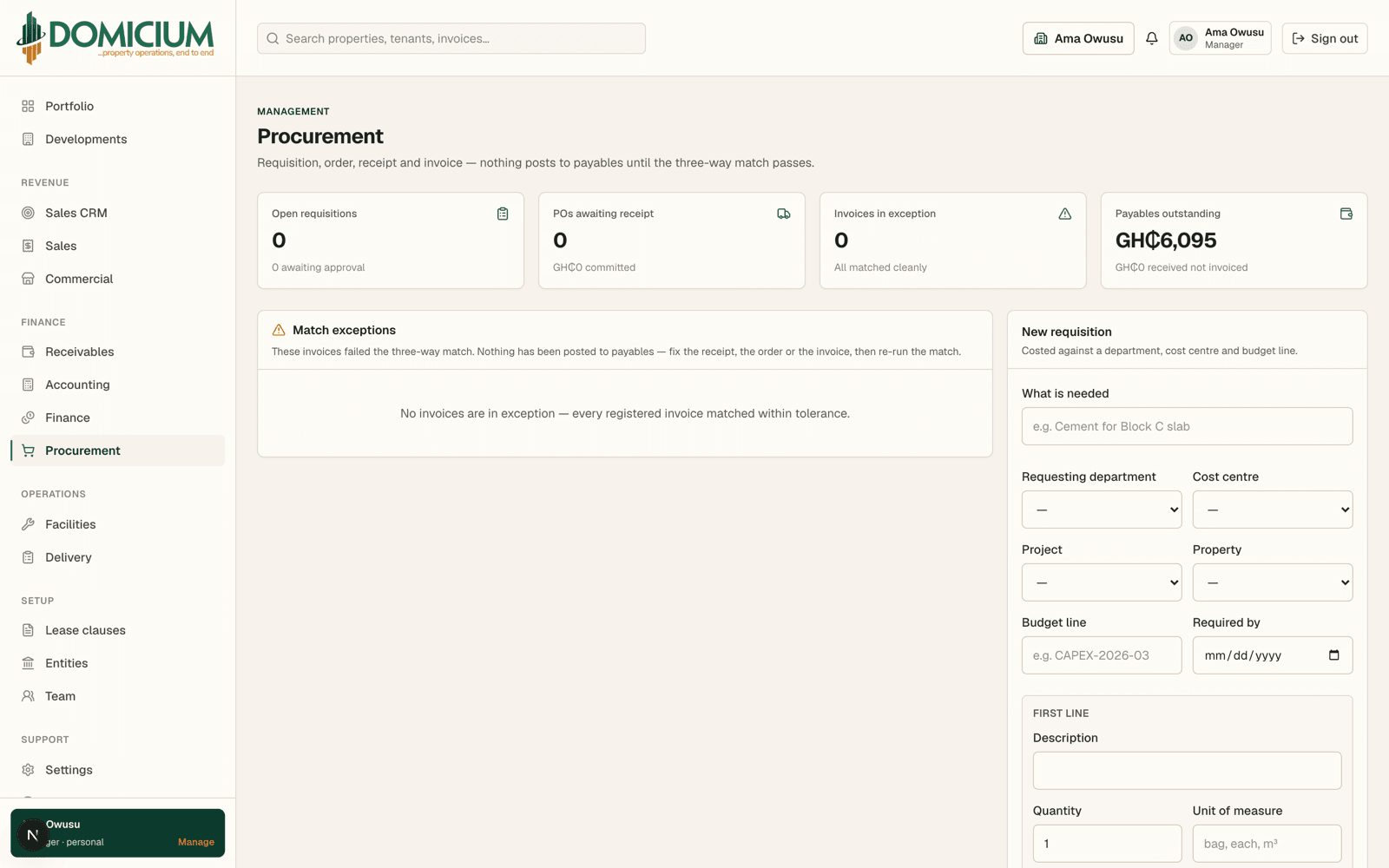Open the Requesting department dropdown
Viewport: 1389px width, 868px height.
[1102, 510]
